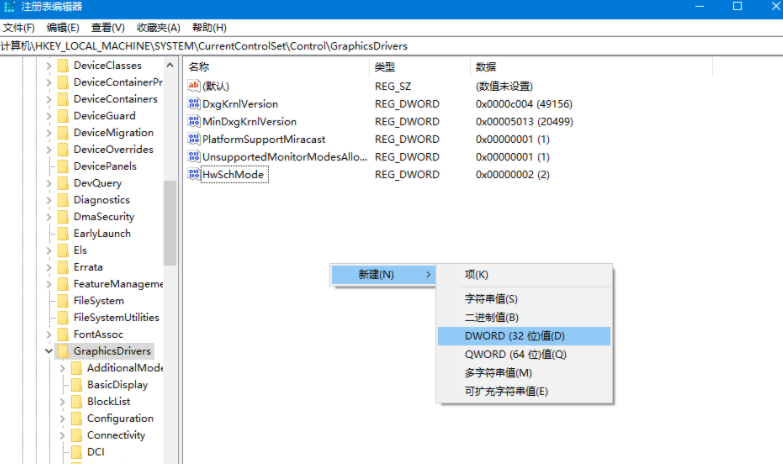Click the folder icon of DeviceContainers
Viewport: 783px width, 464px height.
click(x=63, y=99)
